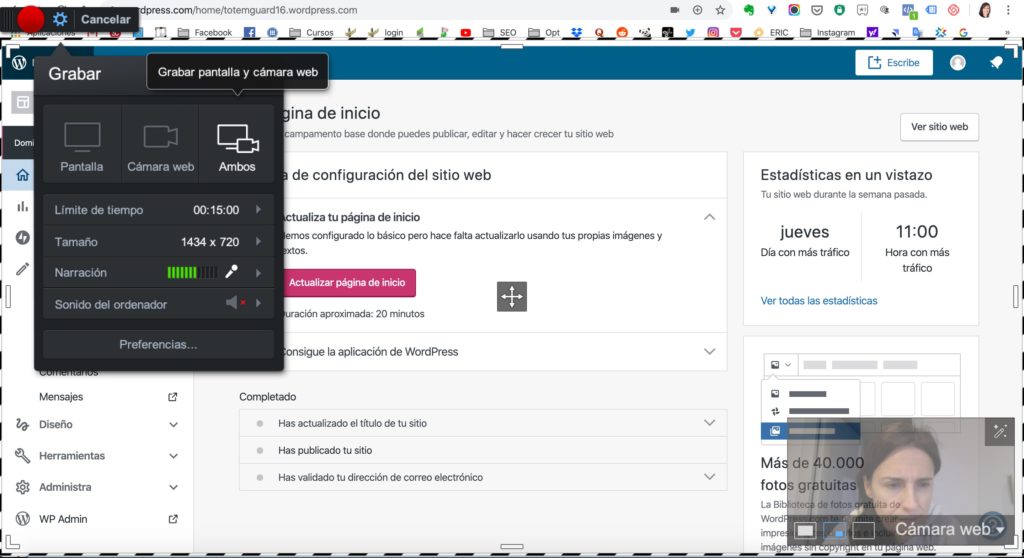Click the Narración audio level meter
The image size is (1024, 558).
(191, 272)
